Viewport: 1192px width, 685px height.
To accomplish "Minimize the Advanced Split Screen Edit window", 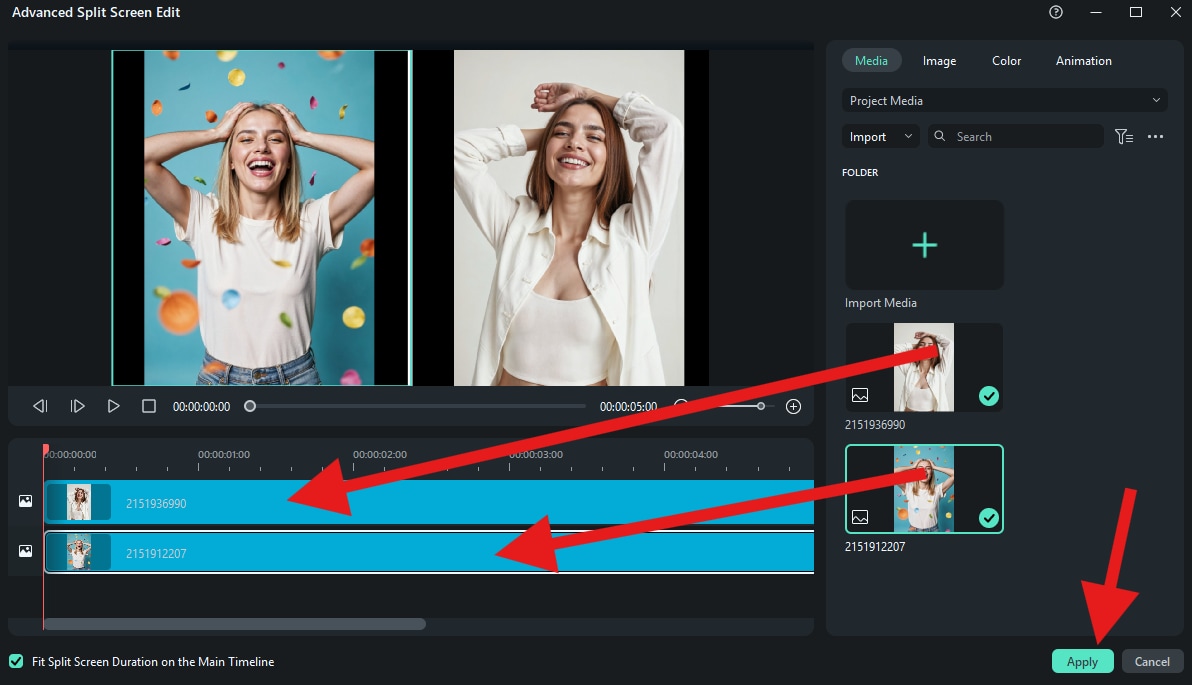I will click(x=1095, y=12).
